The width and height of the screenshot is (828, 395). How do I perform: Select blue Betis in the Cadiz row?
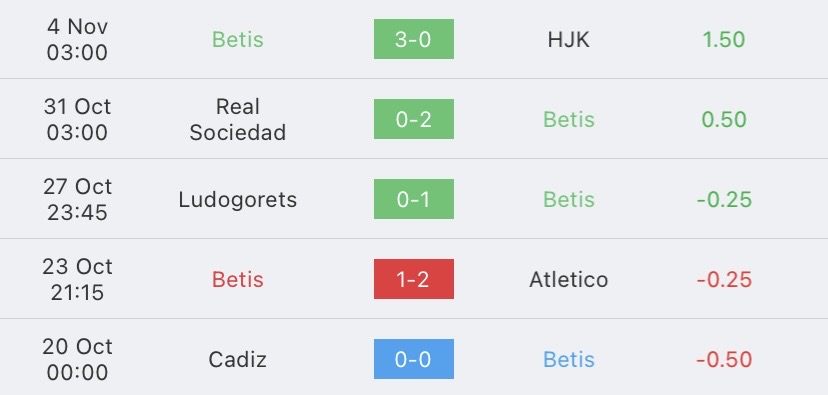[569, 360]
